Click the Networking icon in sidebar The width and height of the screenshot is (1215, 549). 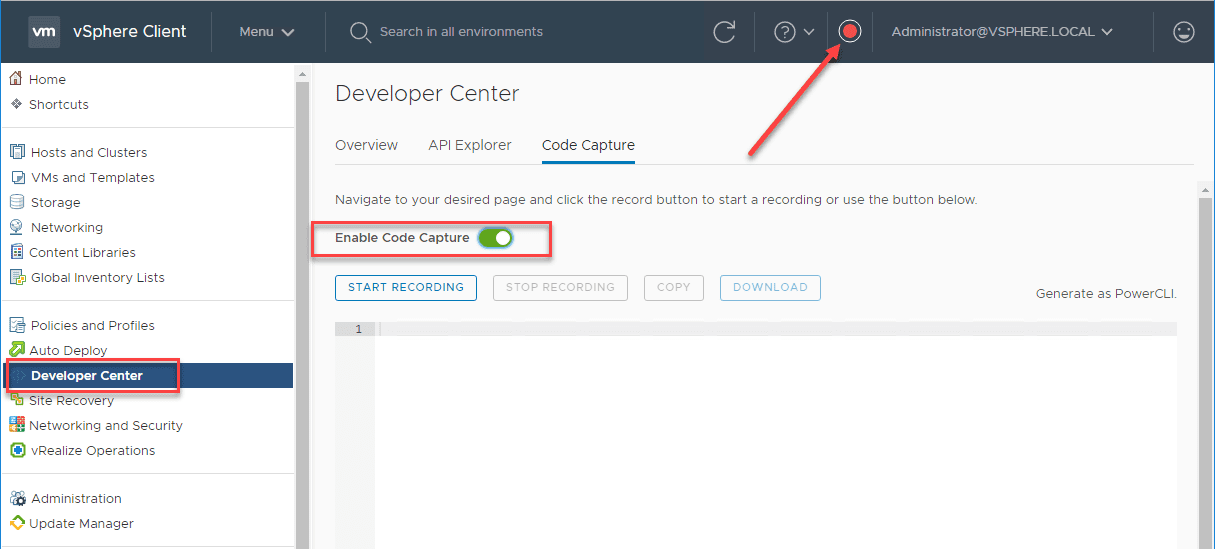pyautogui.click(x=17, y=227)
